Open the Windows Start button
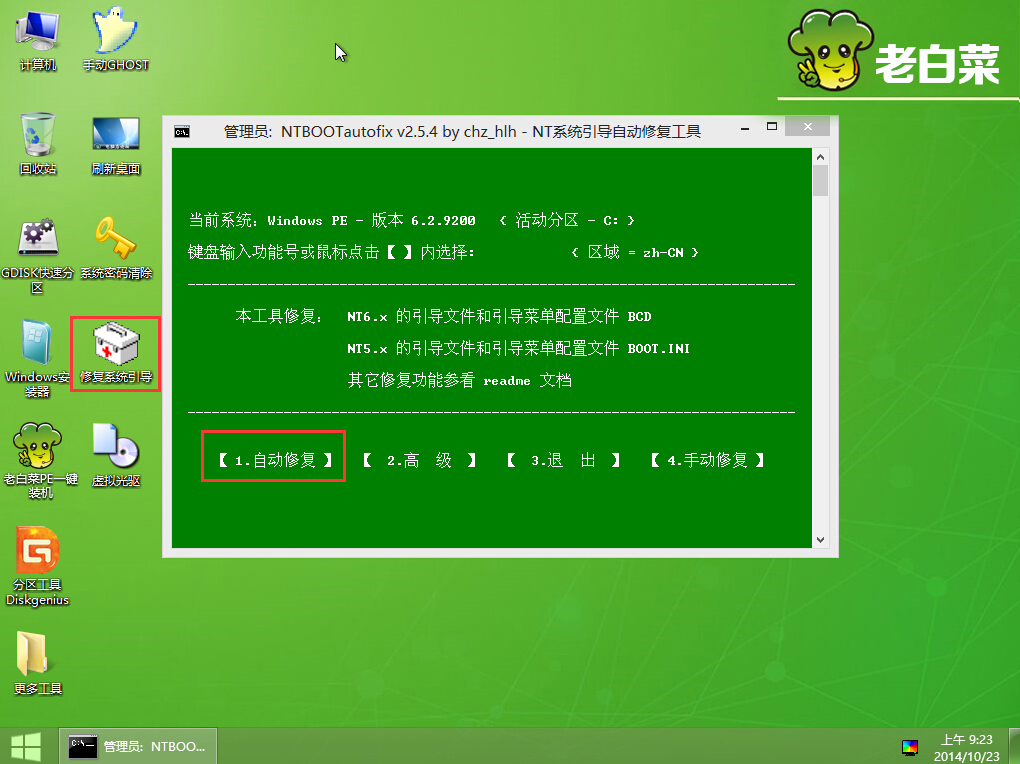1020x764 pixels. (x=26, y=746)
